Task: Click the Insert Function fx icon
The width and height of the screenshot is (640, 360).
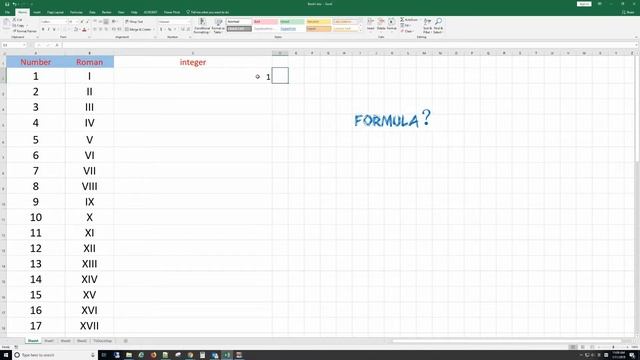Action: (57, 45)
